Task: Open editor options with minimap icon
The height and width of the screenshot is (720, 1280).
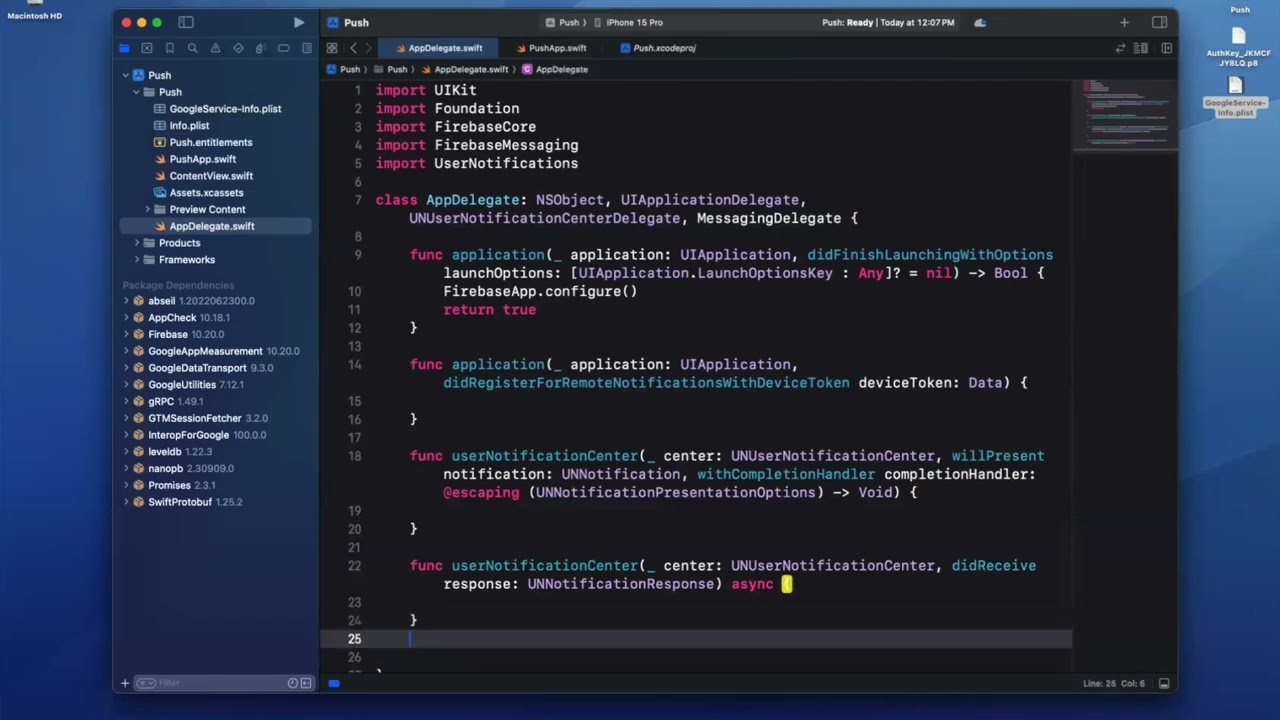Action: 1141,48
